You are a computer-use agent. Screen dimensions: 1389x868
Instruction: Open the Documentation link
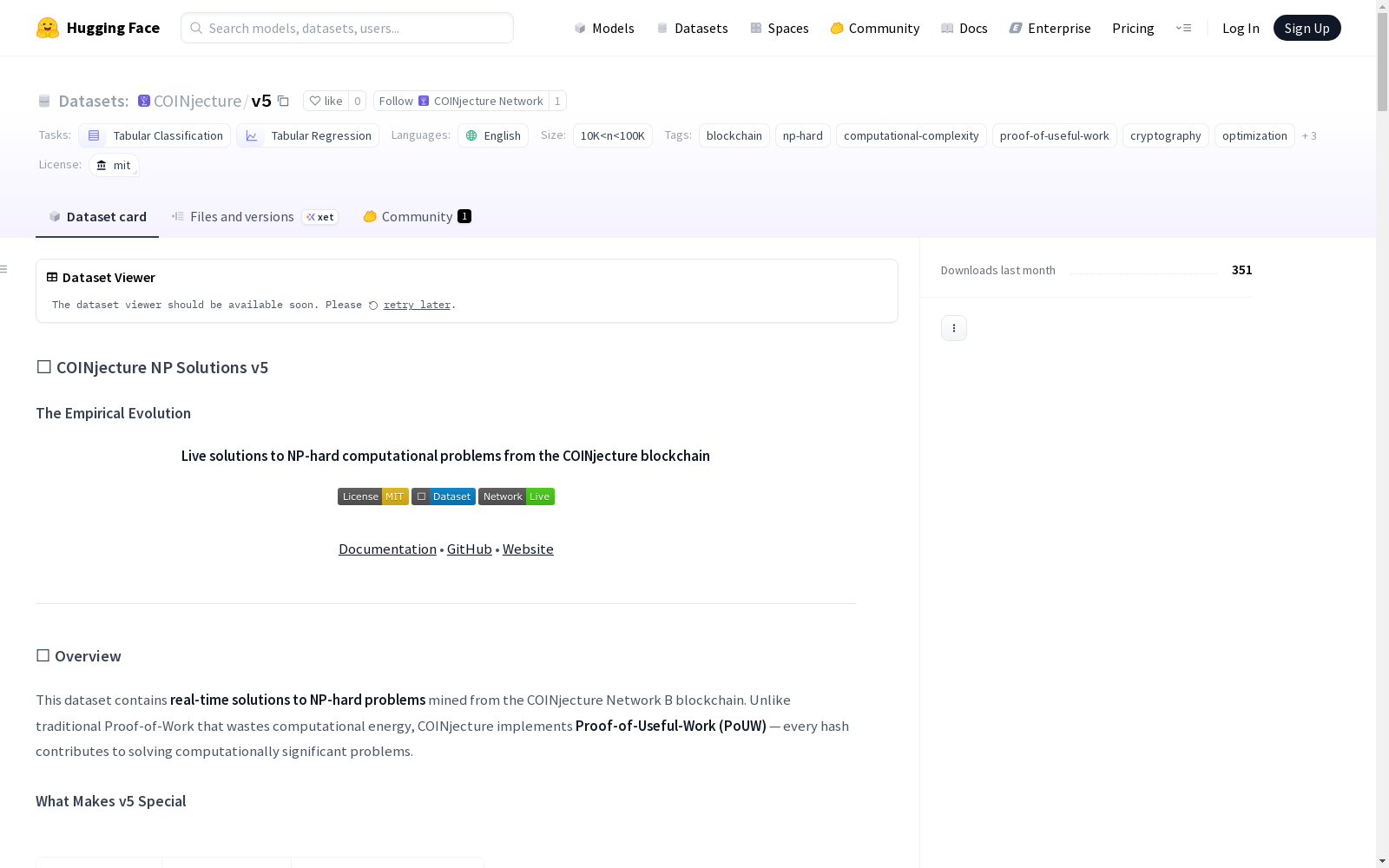387,549
